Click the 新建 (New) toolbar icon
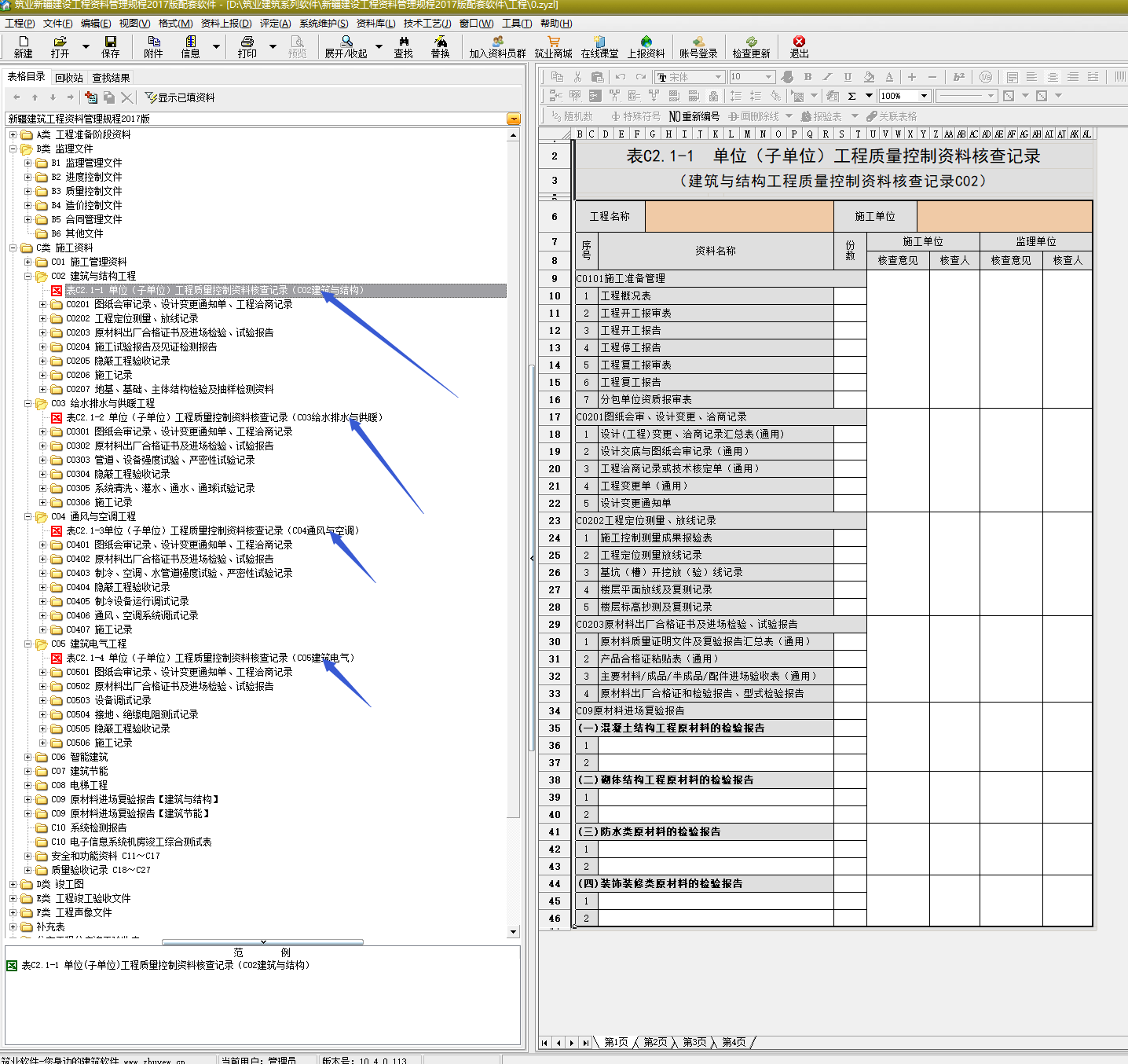Image resolution: width=1128 pixels, height=1064 pixels. tap(24, 46)
